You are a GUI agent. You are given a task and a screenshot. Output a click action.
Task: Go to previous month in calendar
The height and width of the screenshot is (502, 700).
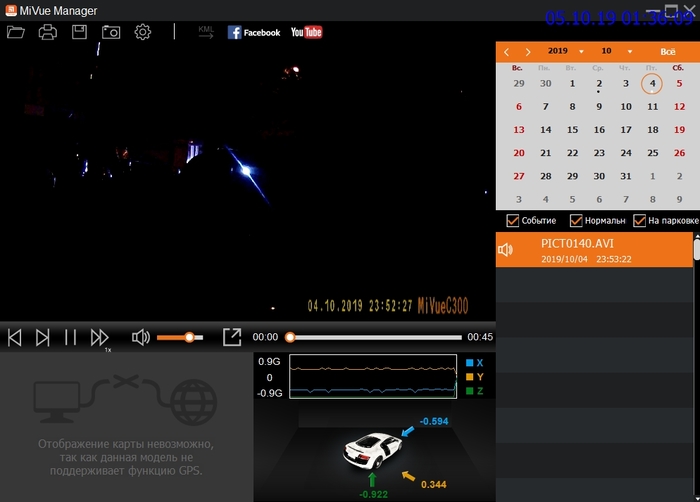click(x=507, y=51)
